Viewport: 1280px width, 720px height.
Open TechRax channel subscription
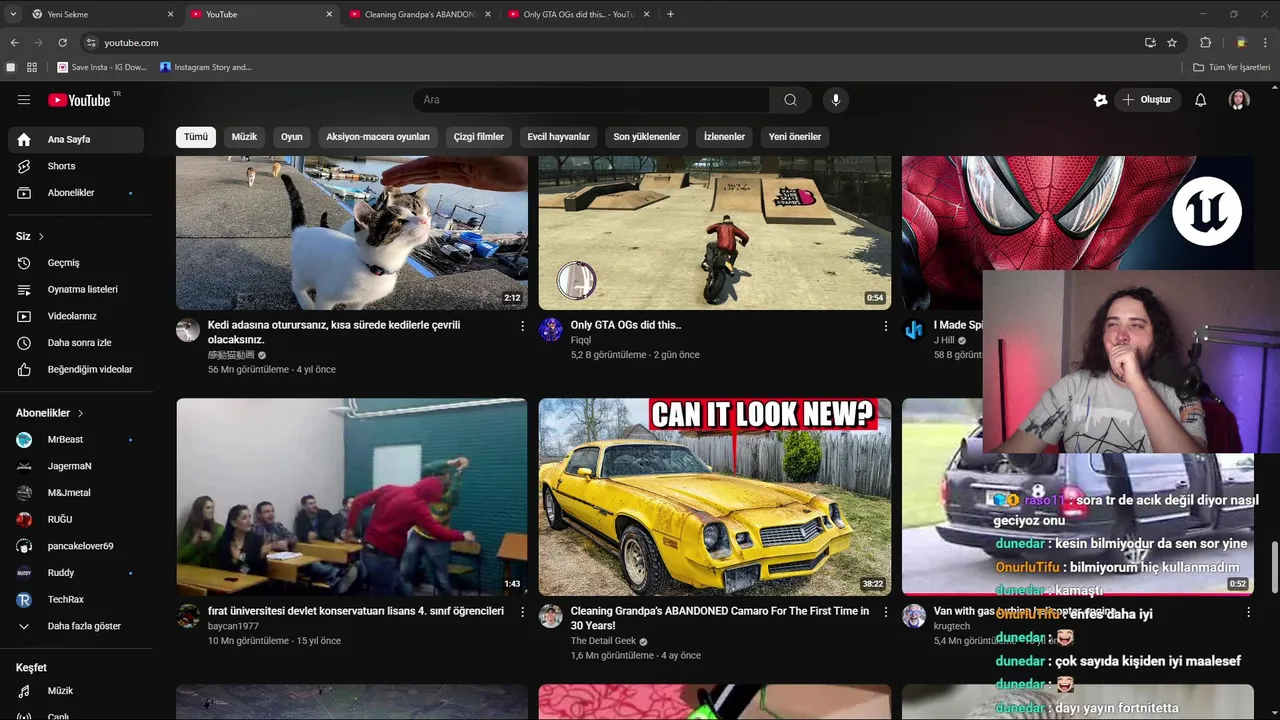[x=76, y=600]
